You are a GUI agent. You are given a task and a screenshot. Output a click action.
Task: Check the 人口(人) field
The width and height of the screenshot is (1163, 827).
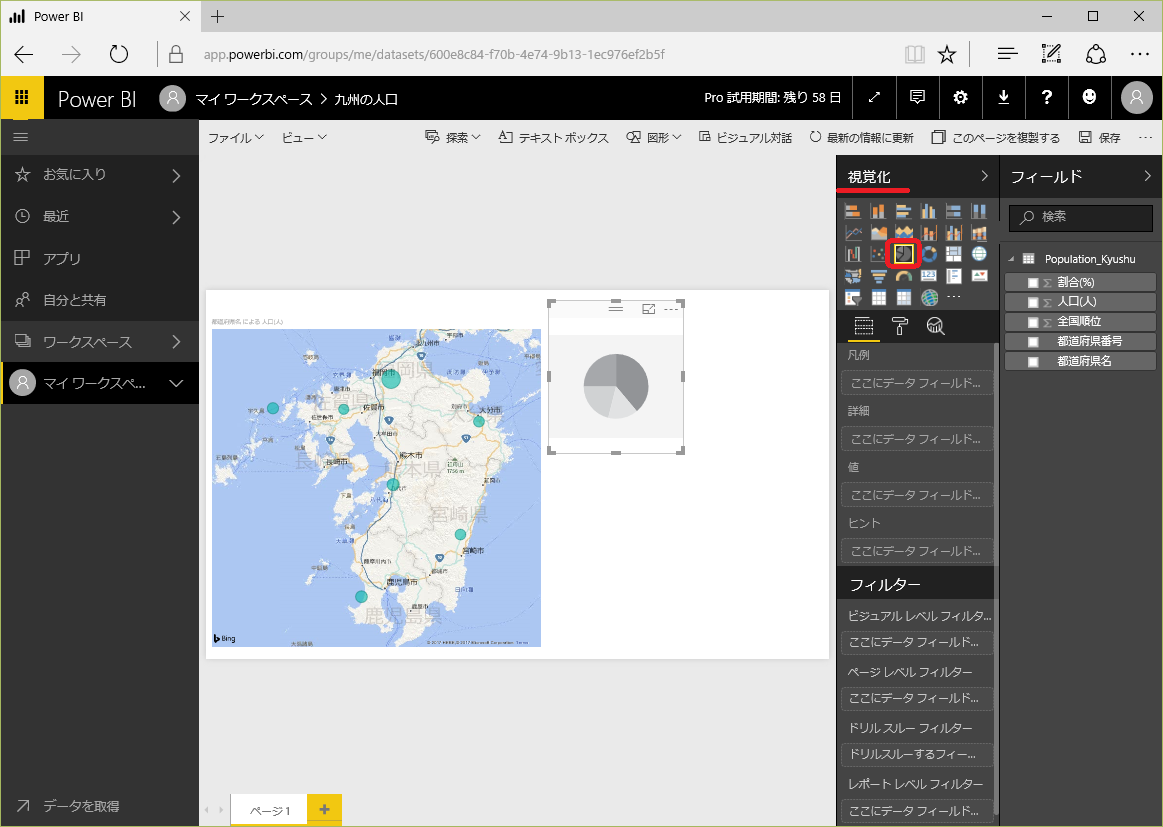[x=1033, y=302]
